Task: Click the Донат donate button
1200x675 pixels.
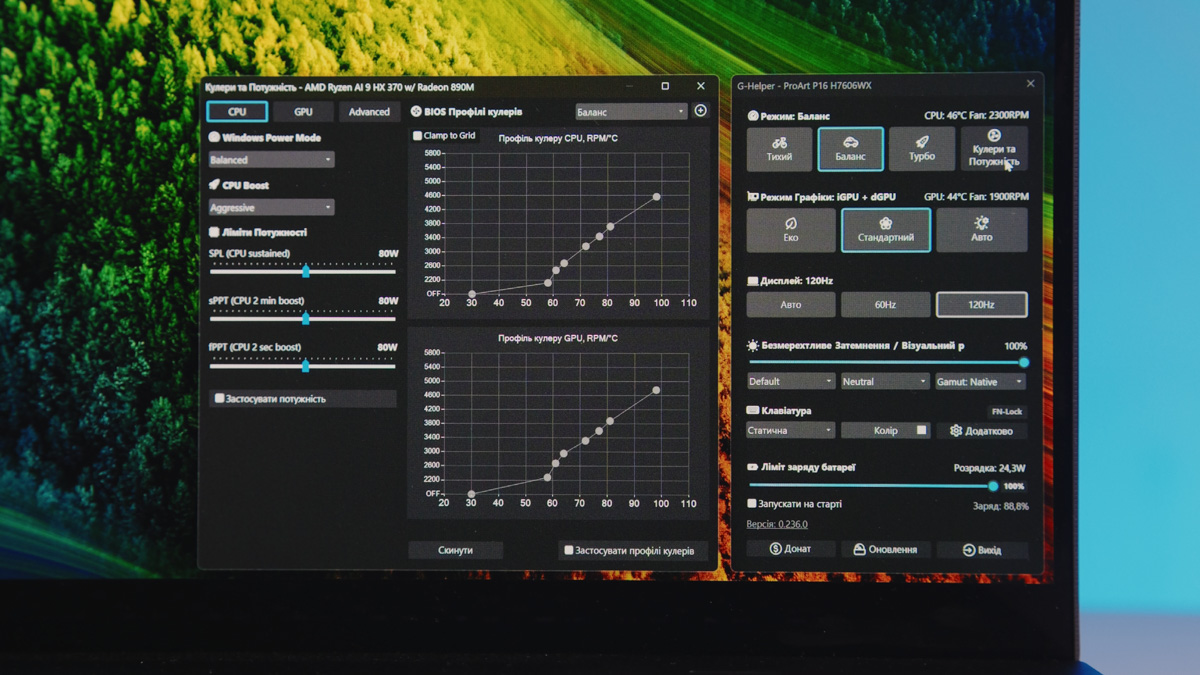Action: pyautogui.click(x=791, y=549)
